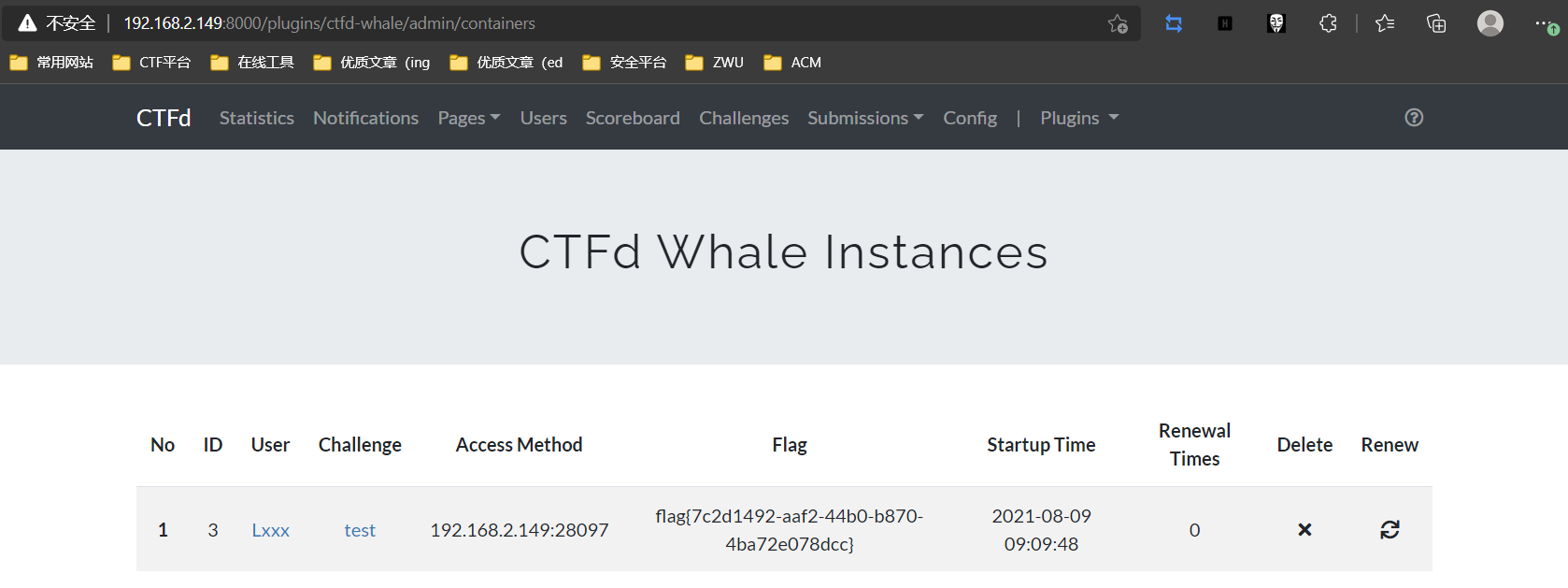Screen dimensions: 1568x588
Task: Open the ACM bookmark folder
Action: (x=792, y=63)
